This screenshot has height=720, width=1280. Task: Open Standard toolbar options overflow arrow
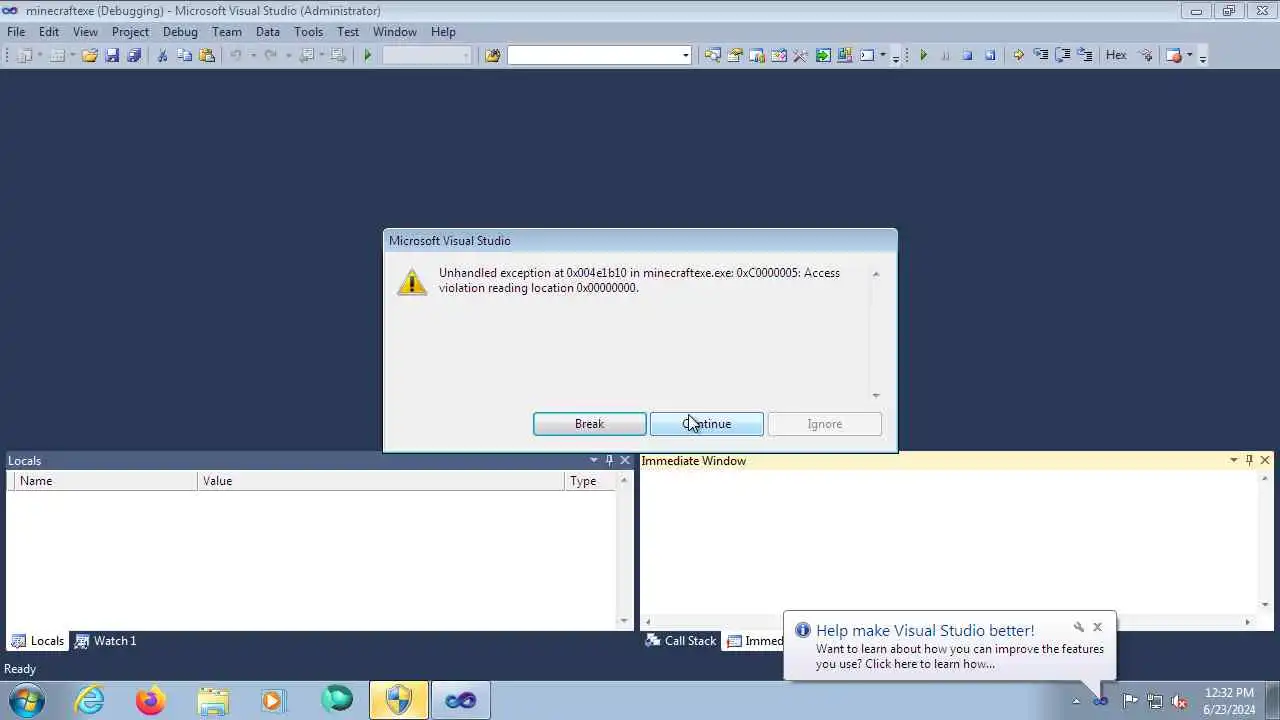pos(895,57)
